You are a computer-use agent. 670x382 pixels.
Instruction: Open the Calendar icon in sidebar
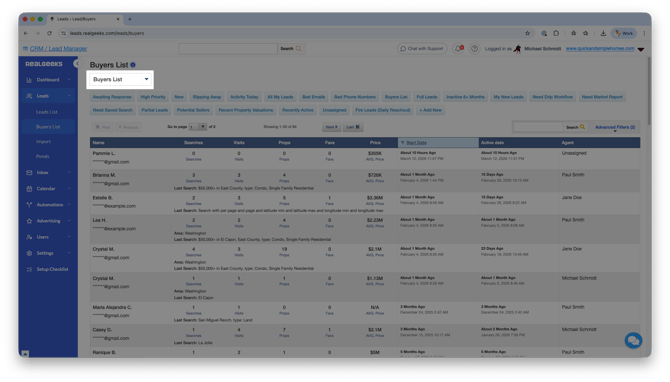[29, 189]
